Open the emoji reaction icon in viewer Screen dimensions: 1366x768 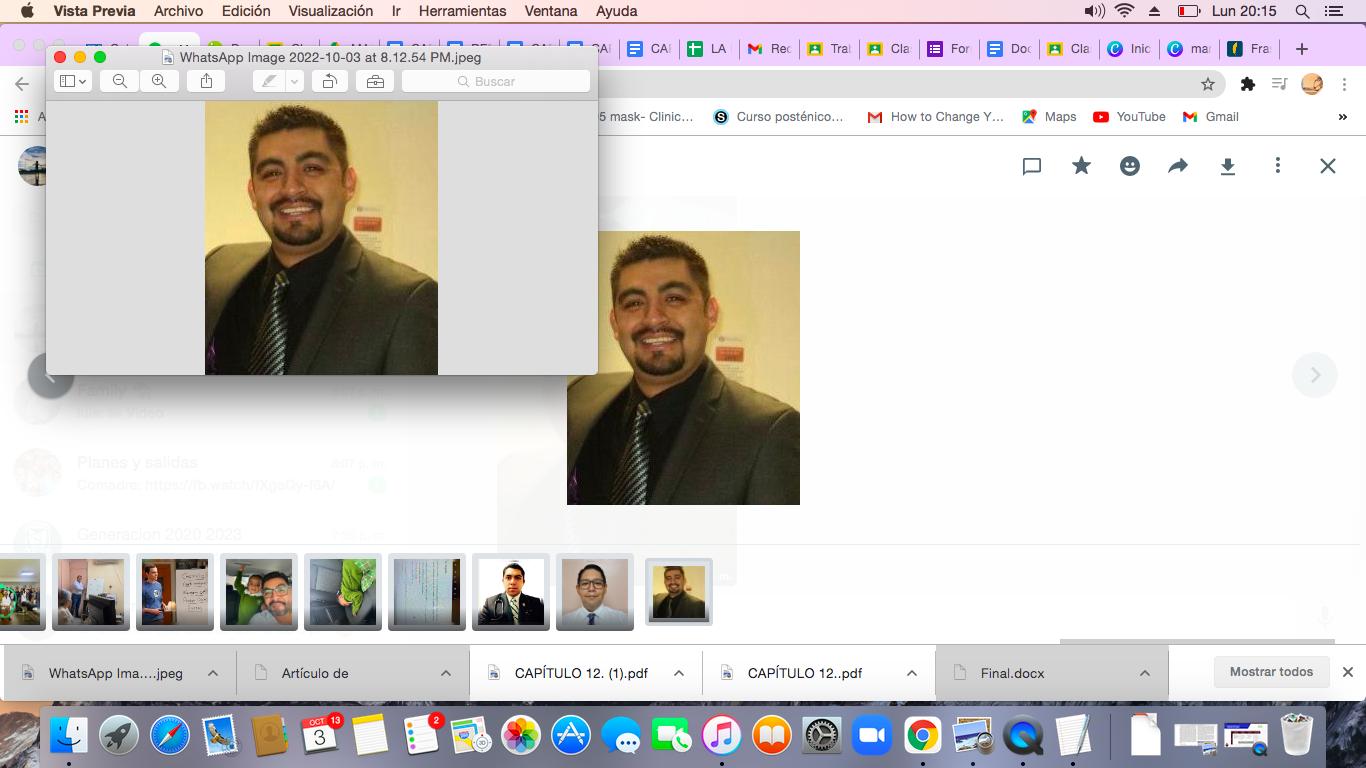(1130, 166)
